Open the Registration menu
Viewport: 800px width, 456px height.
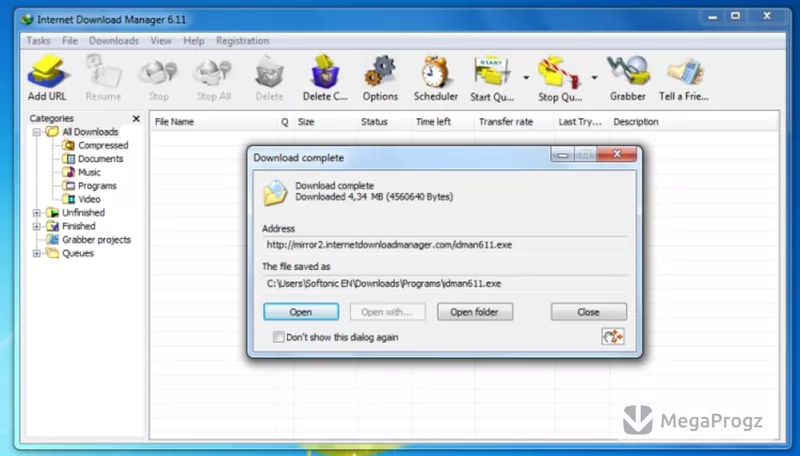tap(242, 41)
